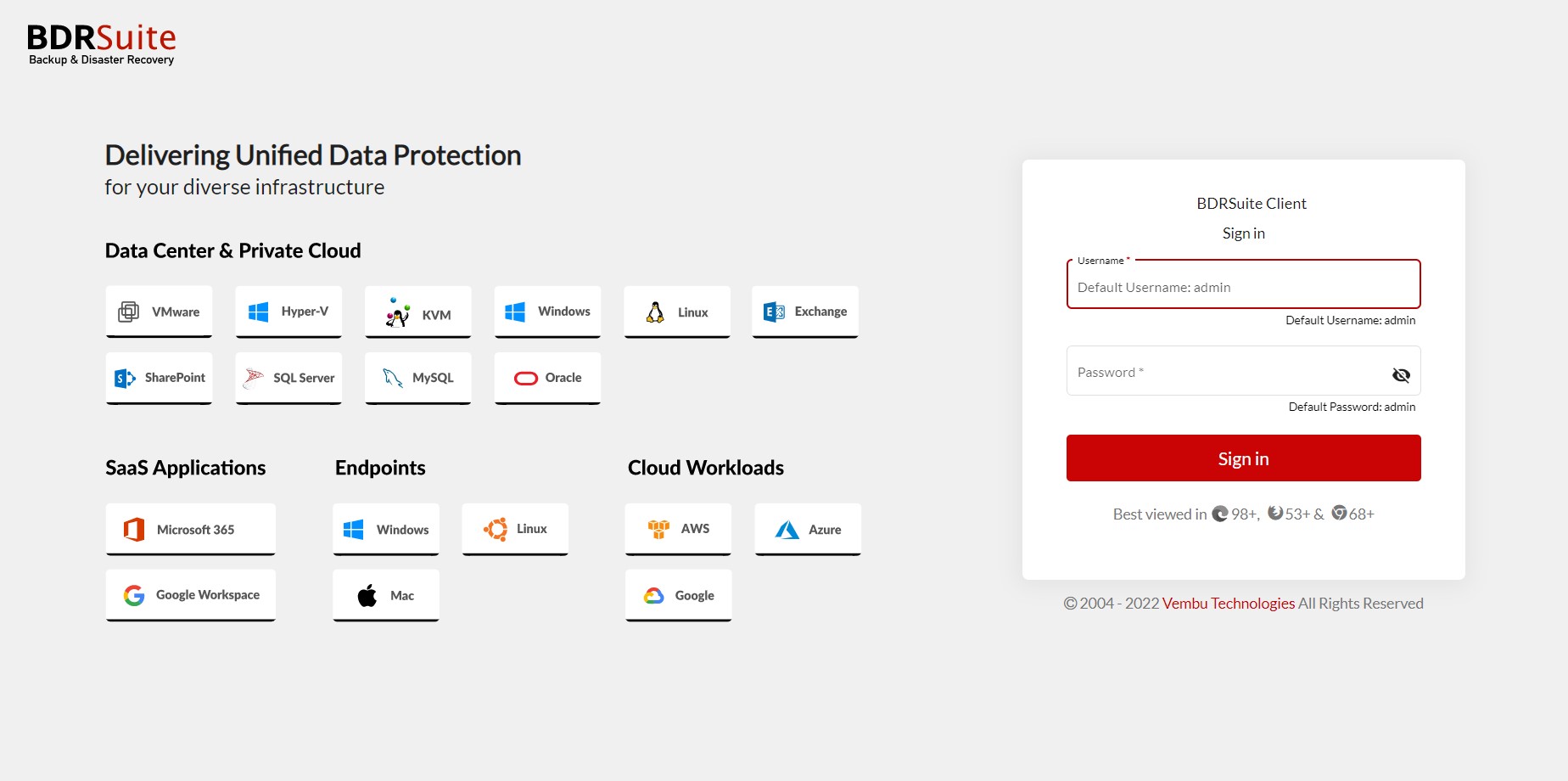
Task: Click the Firefox browser icon near 53+
Action: tap(1275, 513)
